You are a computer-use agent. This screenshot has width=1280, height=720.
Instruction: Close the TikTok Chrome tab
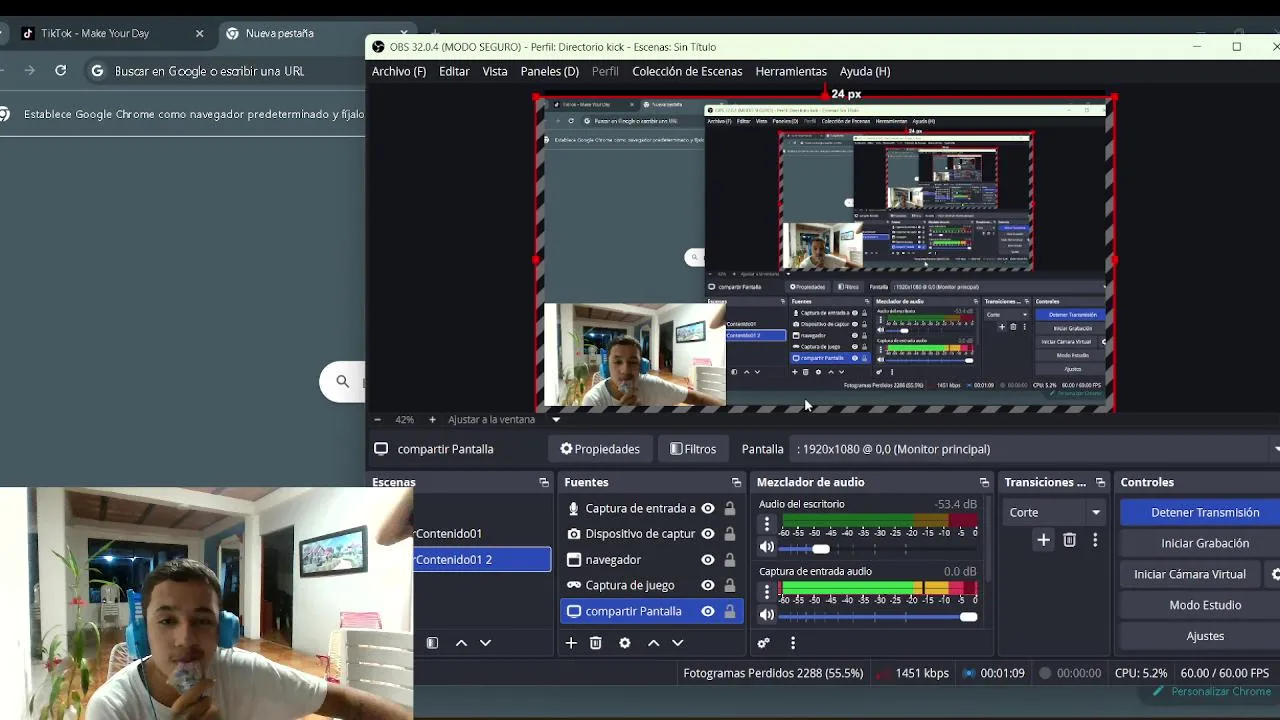click(x=199, y=33)
